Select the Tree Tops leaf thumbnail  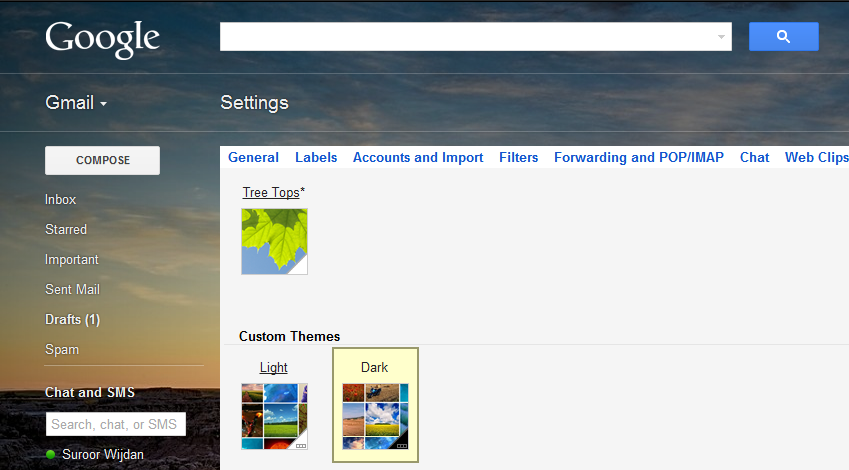[x=275, y=241]
